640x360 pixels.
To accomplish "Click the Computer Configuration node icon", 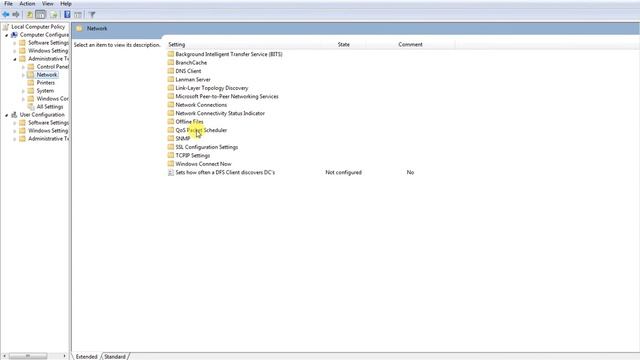I will click(x=14, y=35).
